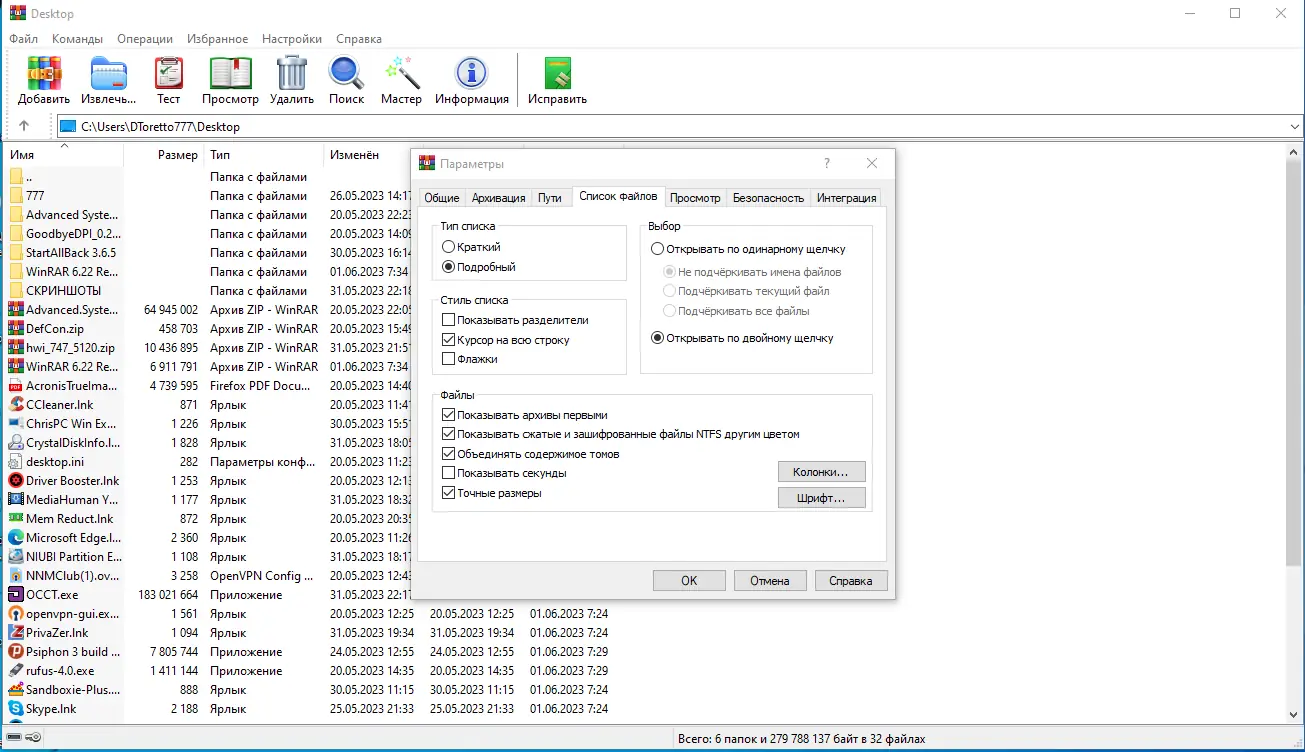
Task: Open the Пути tab
Action: (550, 198)
